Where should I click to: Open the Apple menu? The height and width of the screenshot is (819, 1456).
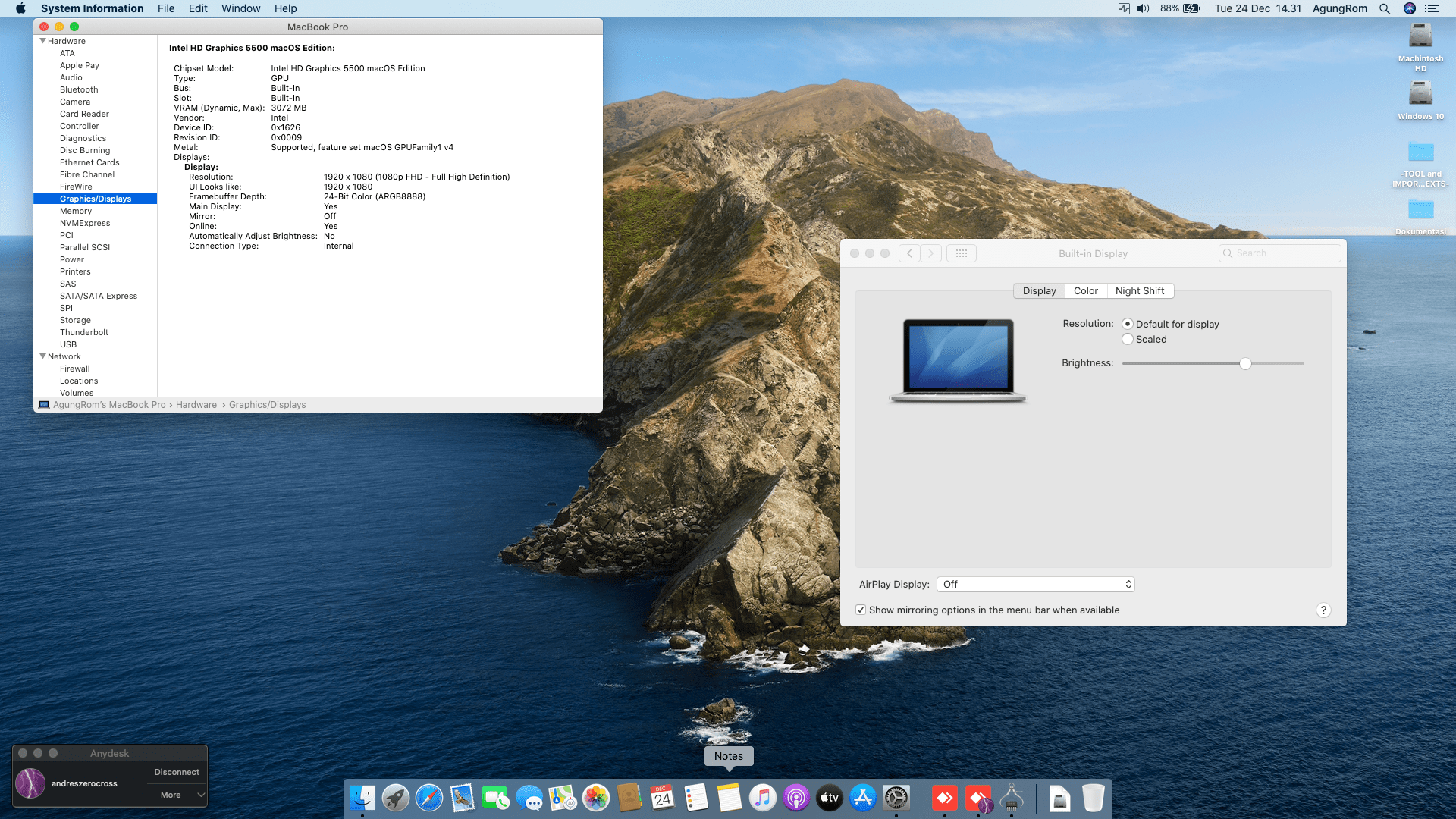point(20,8)
